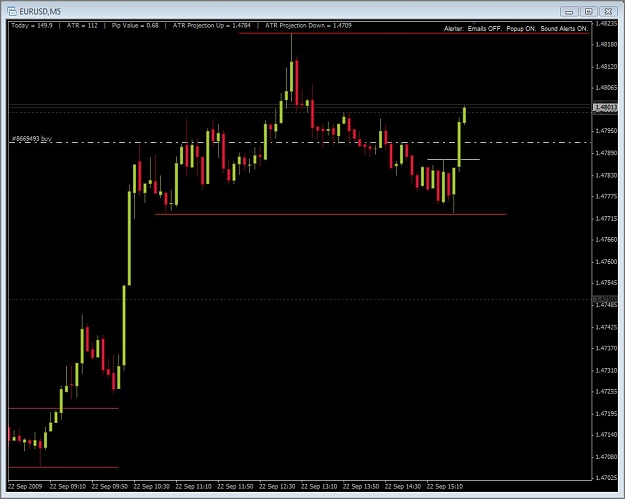This screenshot has width=625, height=499.
Task: Click the 1.47195 price axis label
Action: (606, 414)
